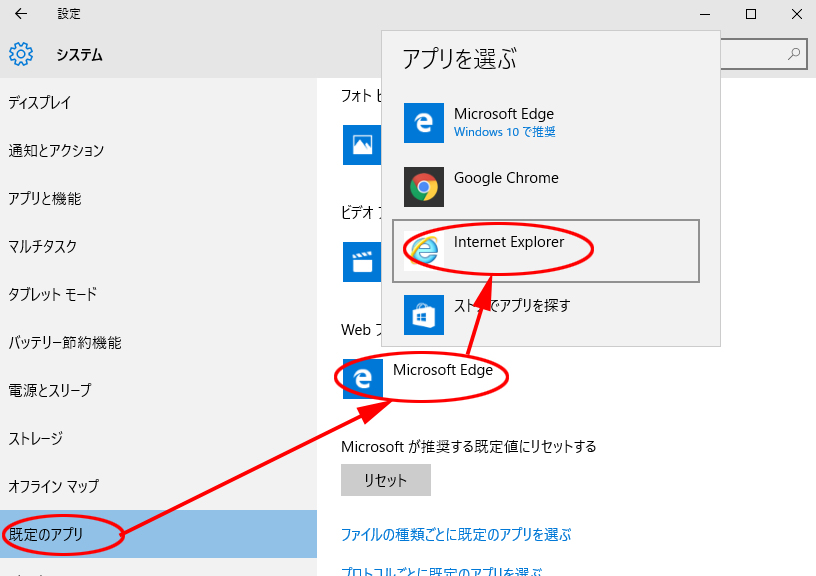Select ストレージ in sidebar

coord(158,438)
